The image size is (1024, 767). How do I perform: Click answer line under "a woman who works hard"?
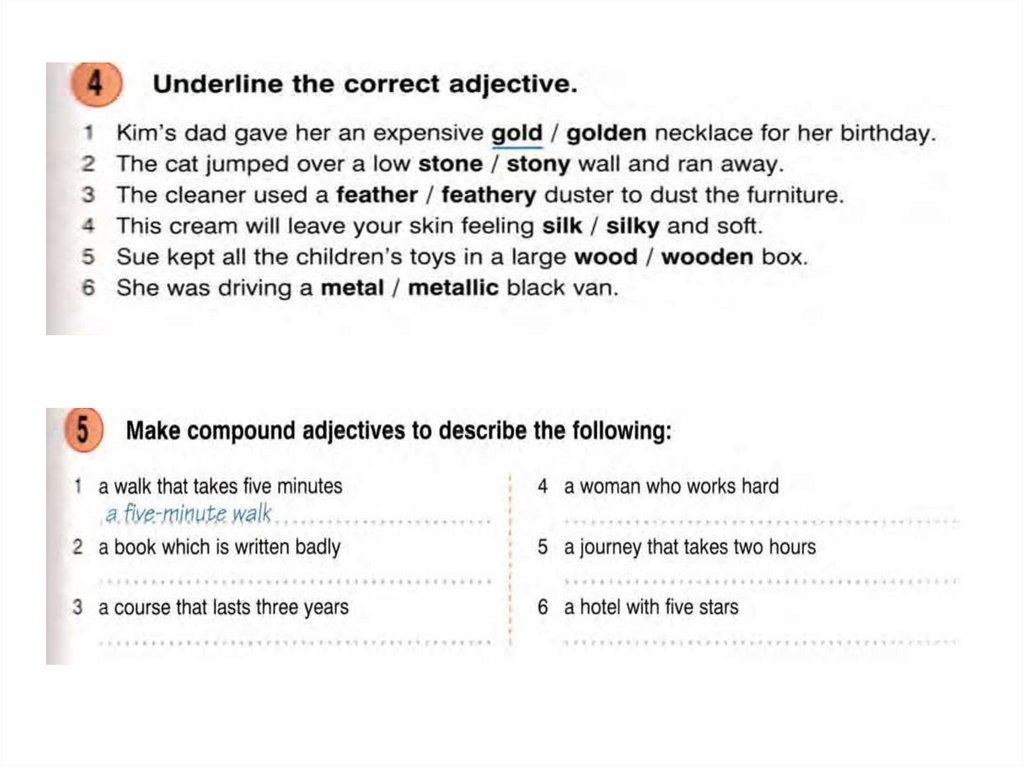pos(760,520)
